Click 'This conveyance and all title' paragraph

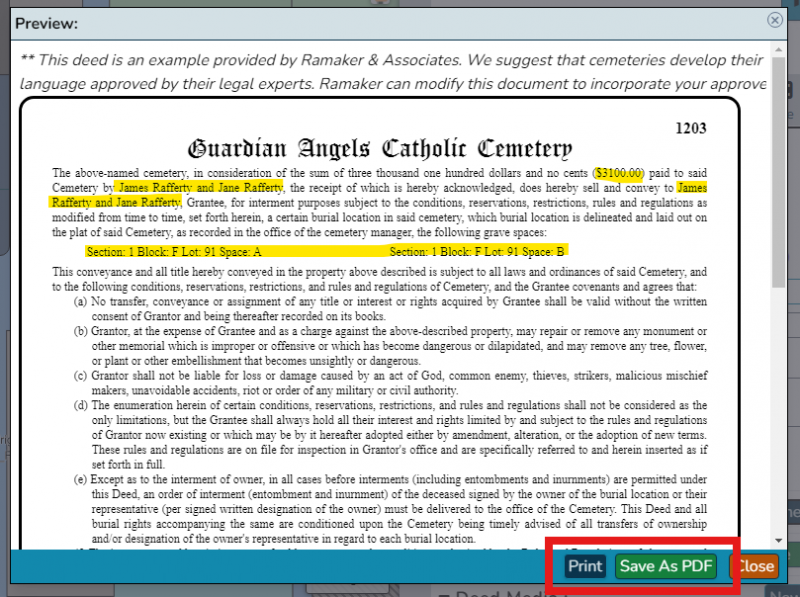point(380,279)
